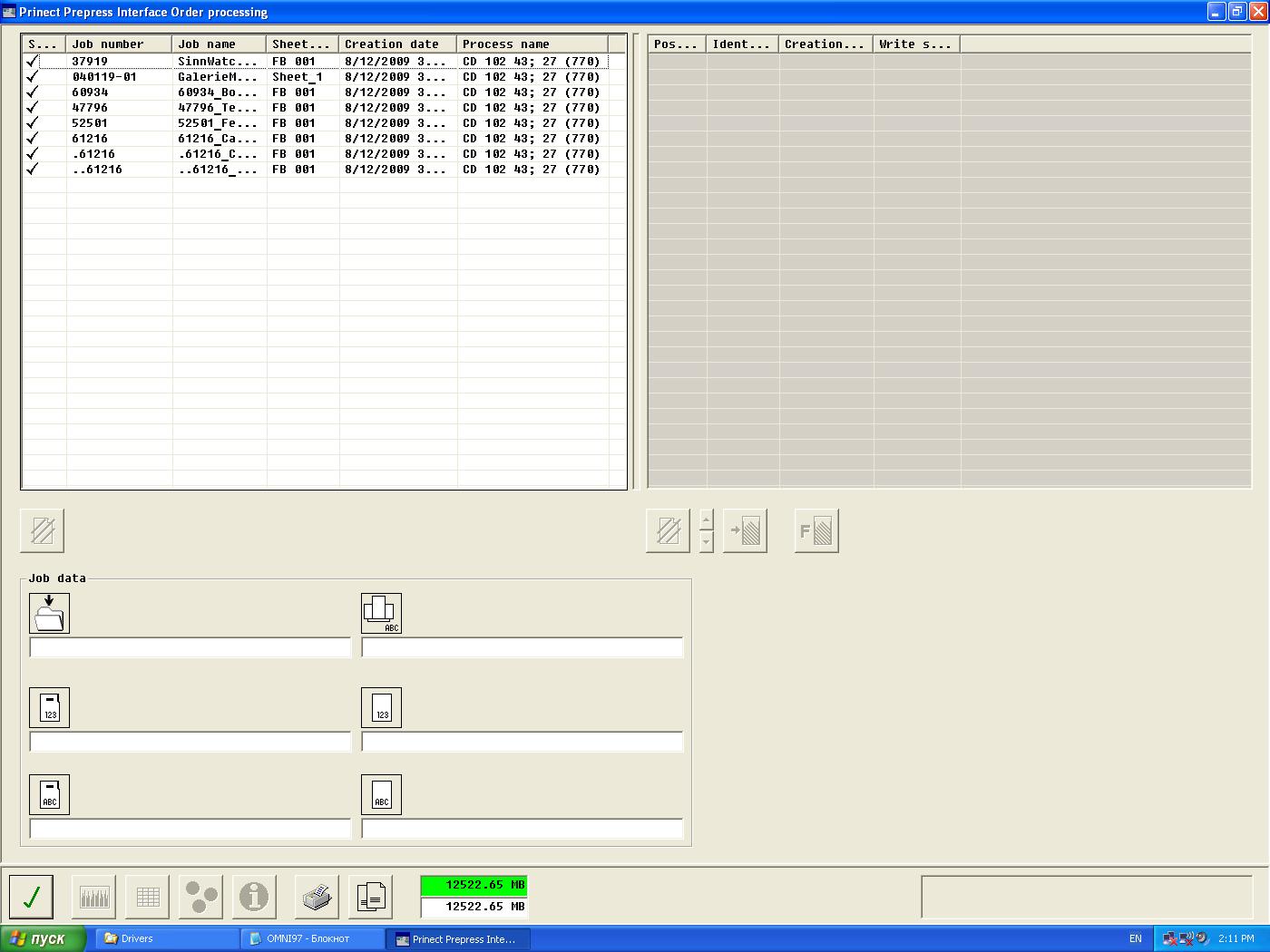The image size is (1270, 952).
Task: Select job number 52501
Action: [x=90, y=123]
